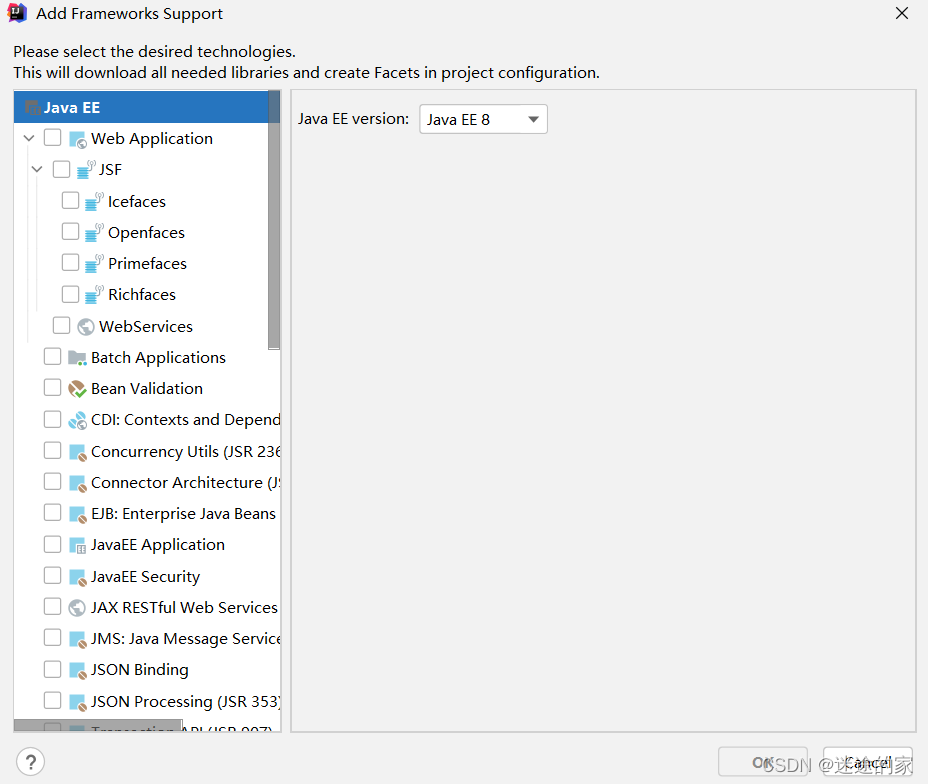
Task: Select the Primefaces label
Action: point(147,263)
